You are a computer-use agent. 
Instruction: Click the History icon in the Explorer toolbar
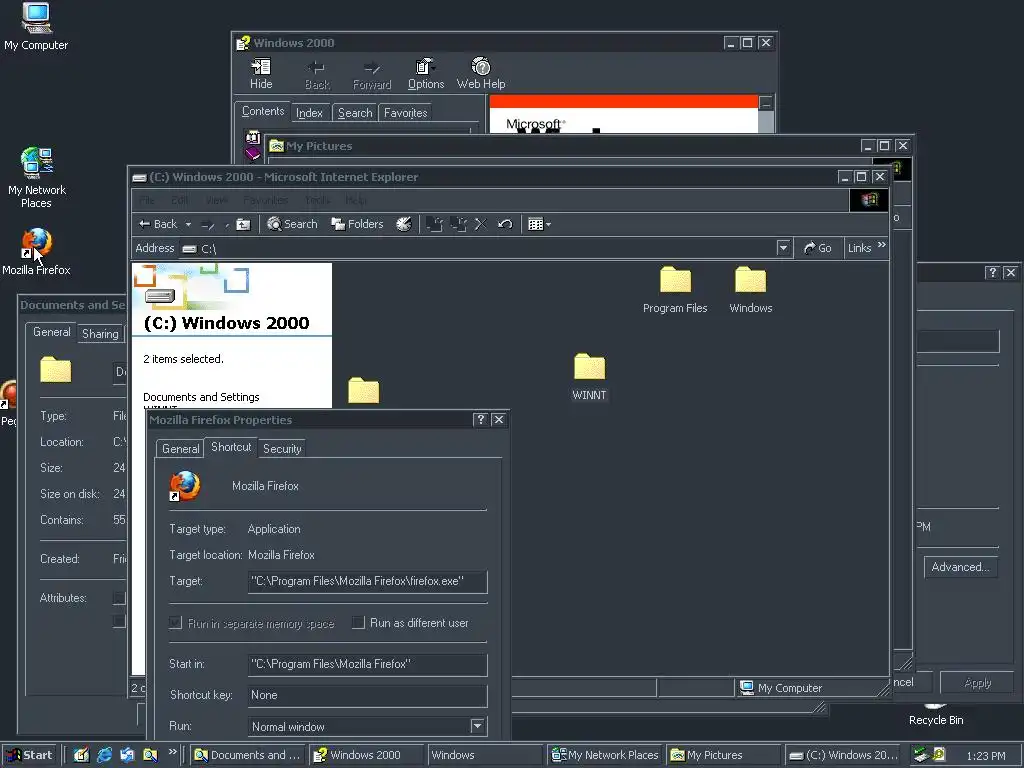(x=404, y=224)
